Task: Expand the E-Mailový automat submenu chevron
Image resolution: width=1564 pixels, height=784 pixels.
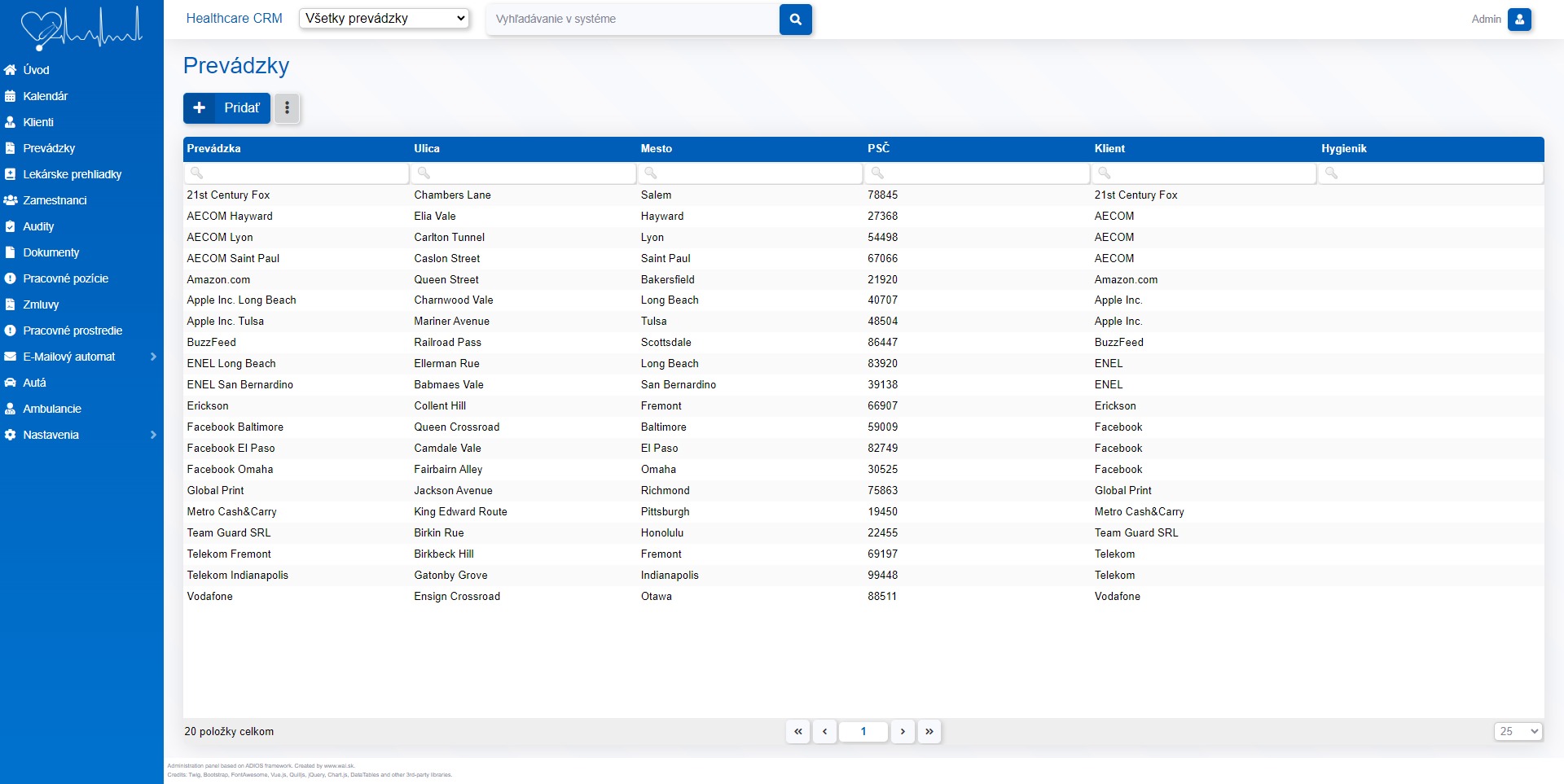Action: click(153, 357)
